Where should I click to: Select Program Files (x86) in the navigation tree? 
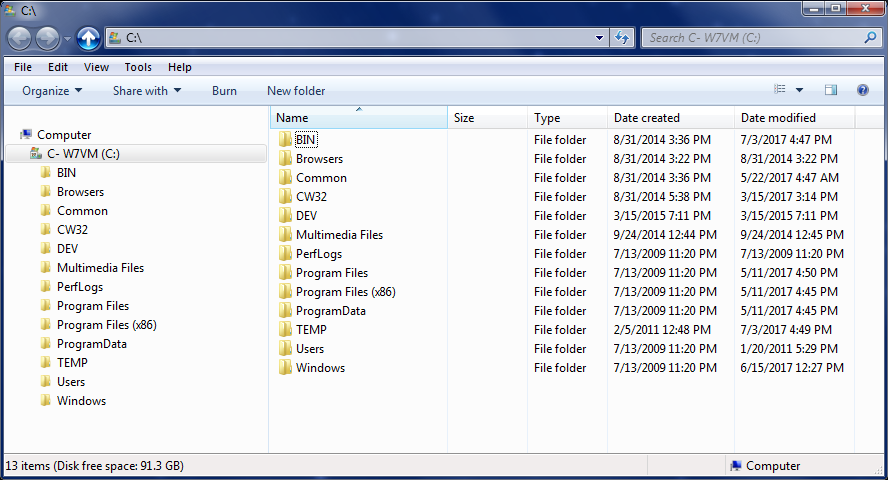coord(106,325)
